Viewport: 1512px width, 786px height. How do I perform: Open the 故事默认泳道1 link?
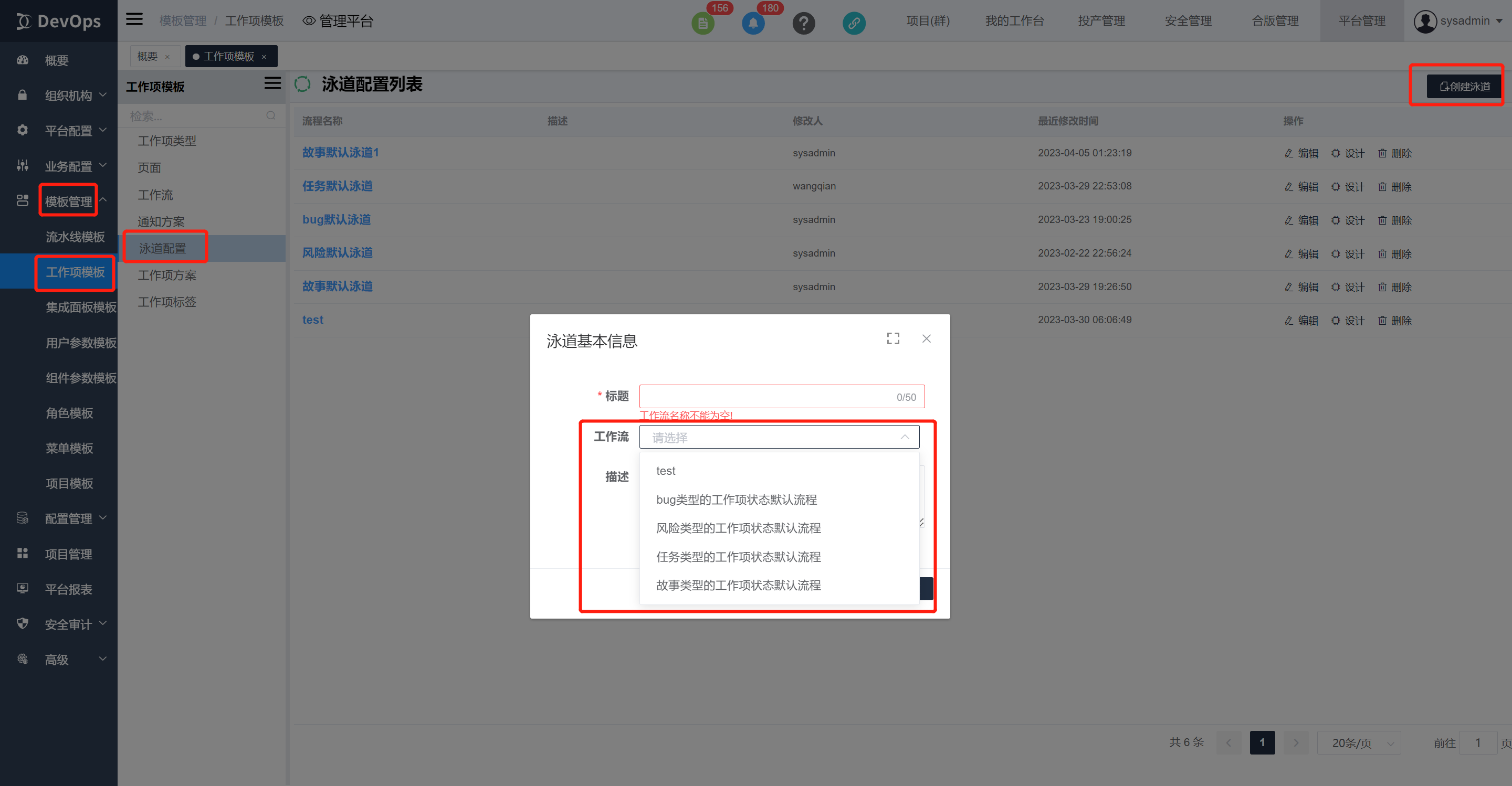click(x=340, y=153)
